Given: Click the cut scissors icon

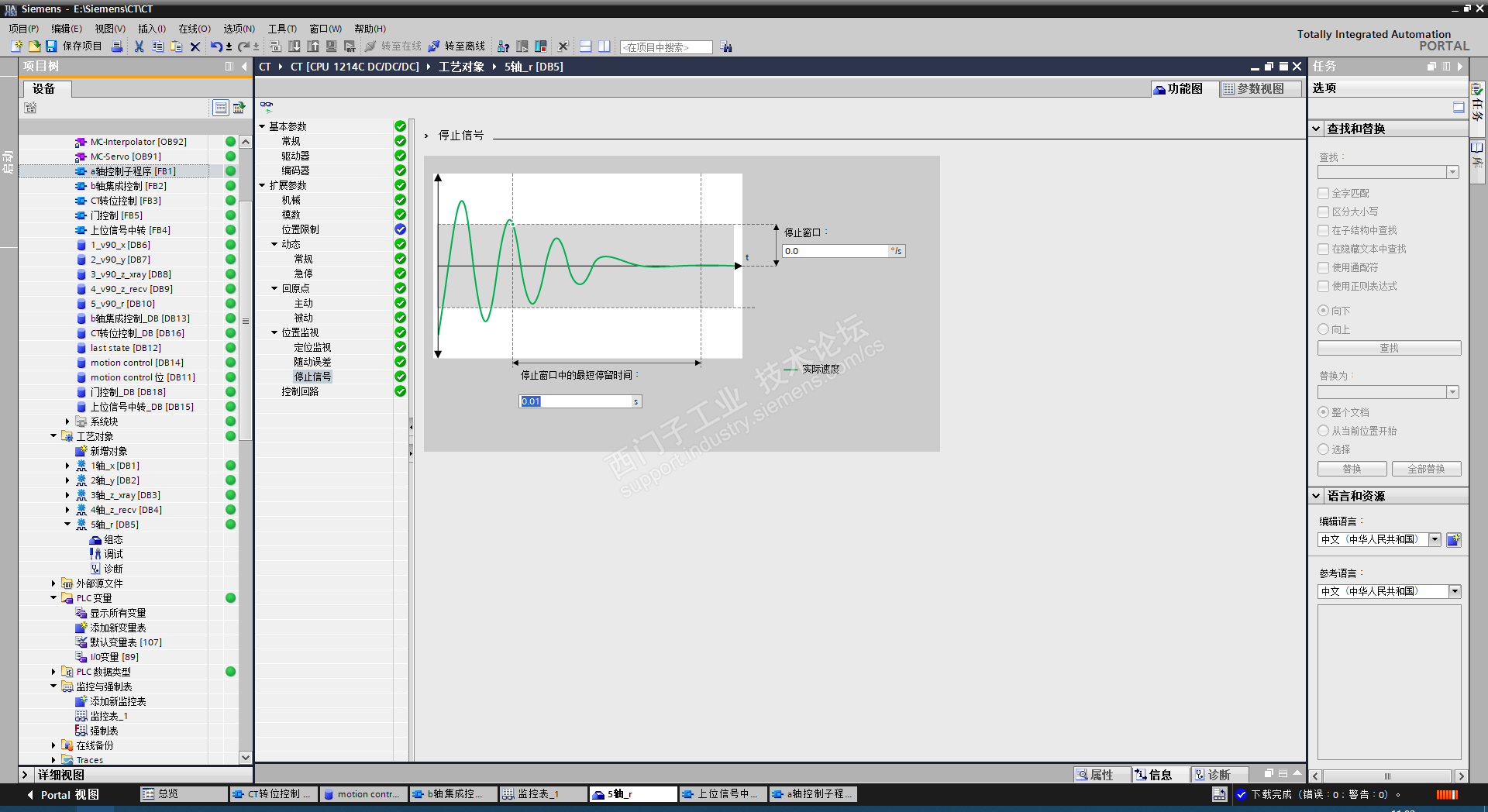Looking at the screenshot, I should [139, 46].
